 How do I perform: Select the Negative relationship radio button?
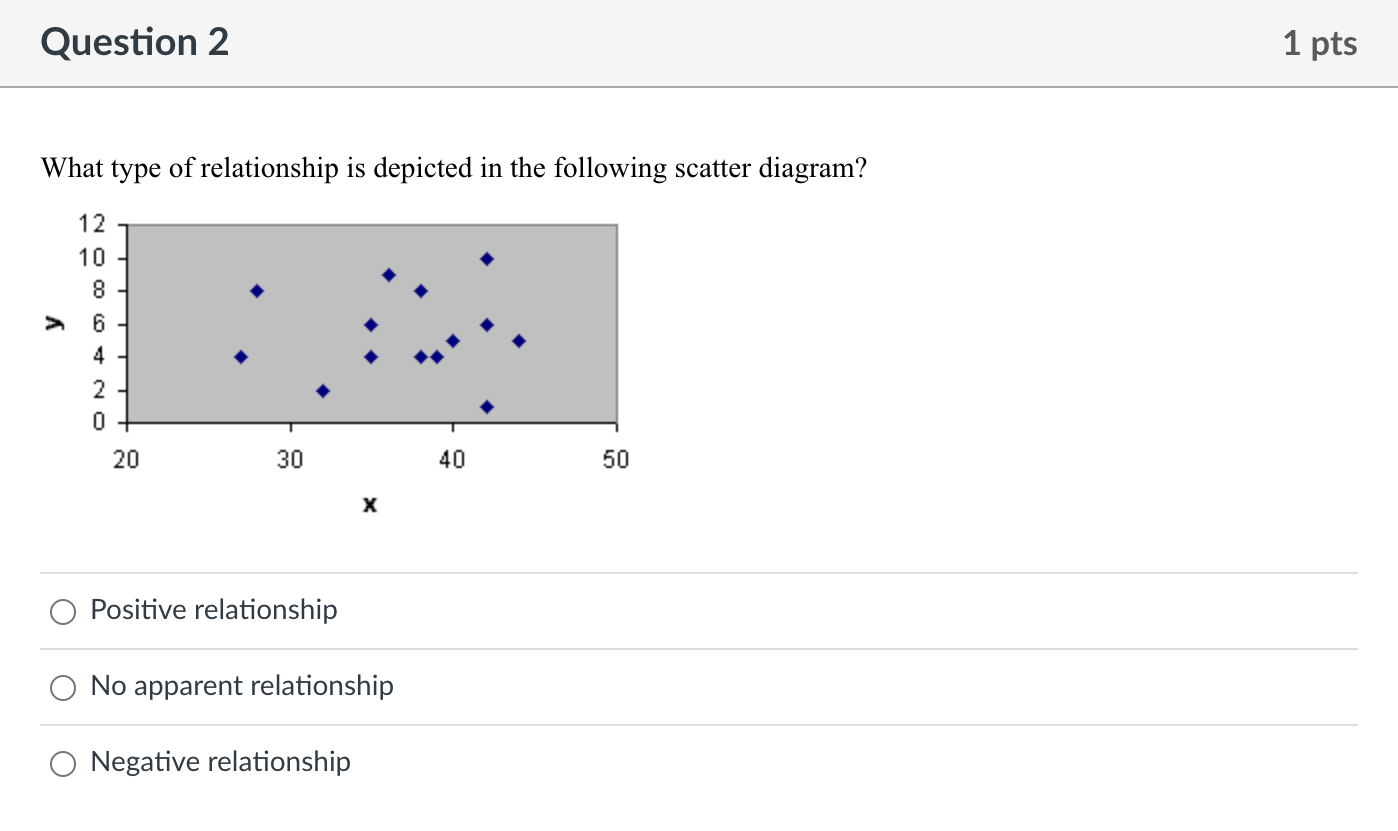coord(63,763)
